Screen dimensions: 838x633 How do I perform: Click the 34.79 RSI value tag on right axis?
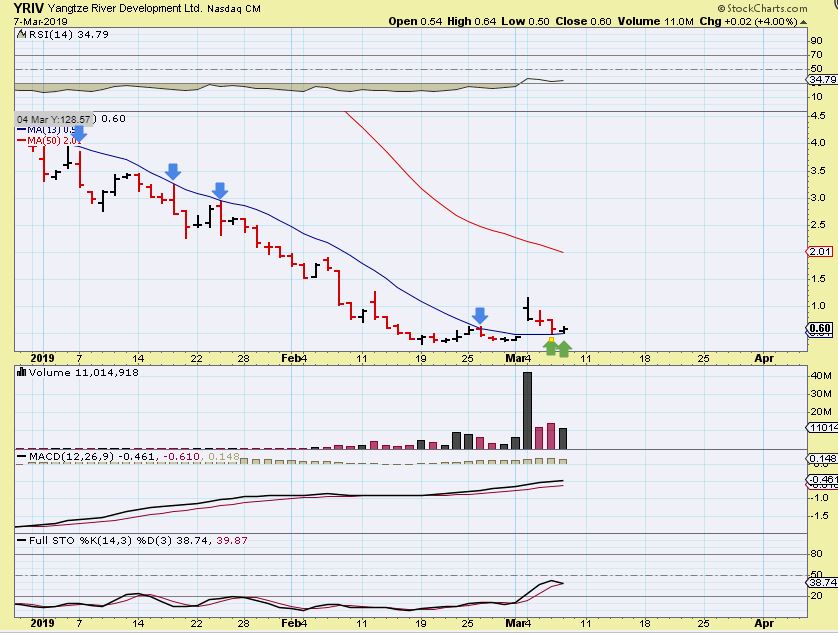pyautogui.click(x=822, y=80)
